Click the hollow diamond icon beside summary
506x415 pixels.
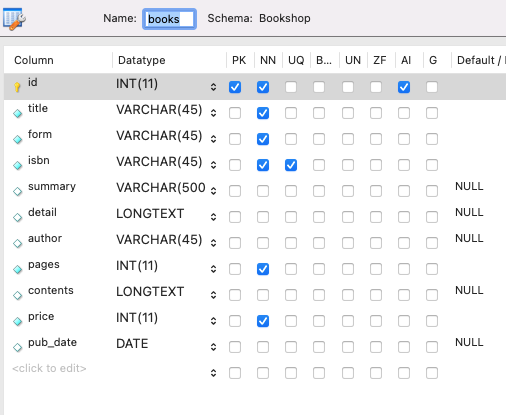18,191
